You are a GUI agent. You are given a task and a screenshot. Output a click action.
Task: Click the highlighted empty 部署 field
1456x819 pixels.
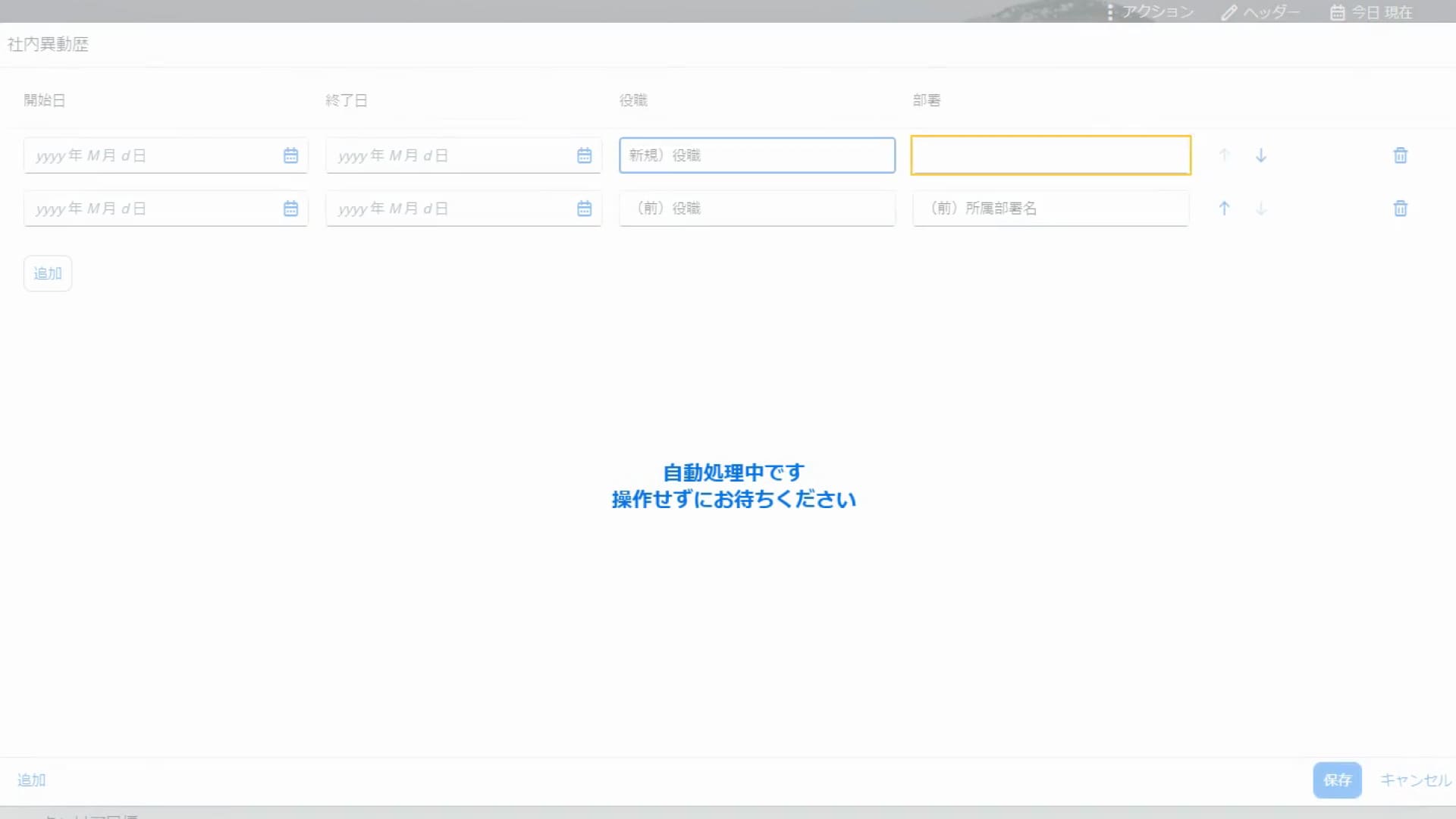tap(1050, 155)
